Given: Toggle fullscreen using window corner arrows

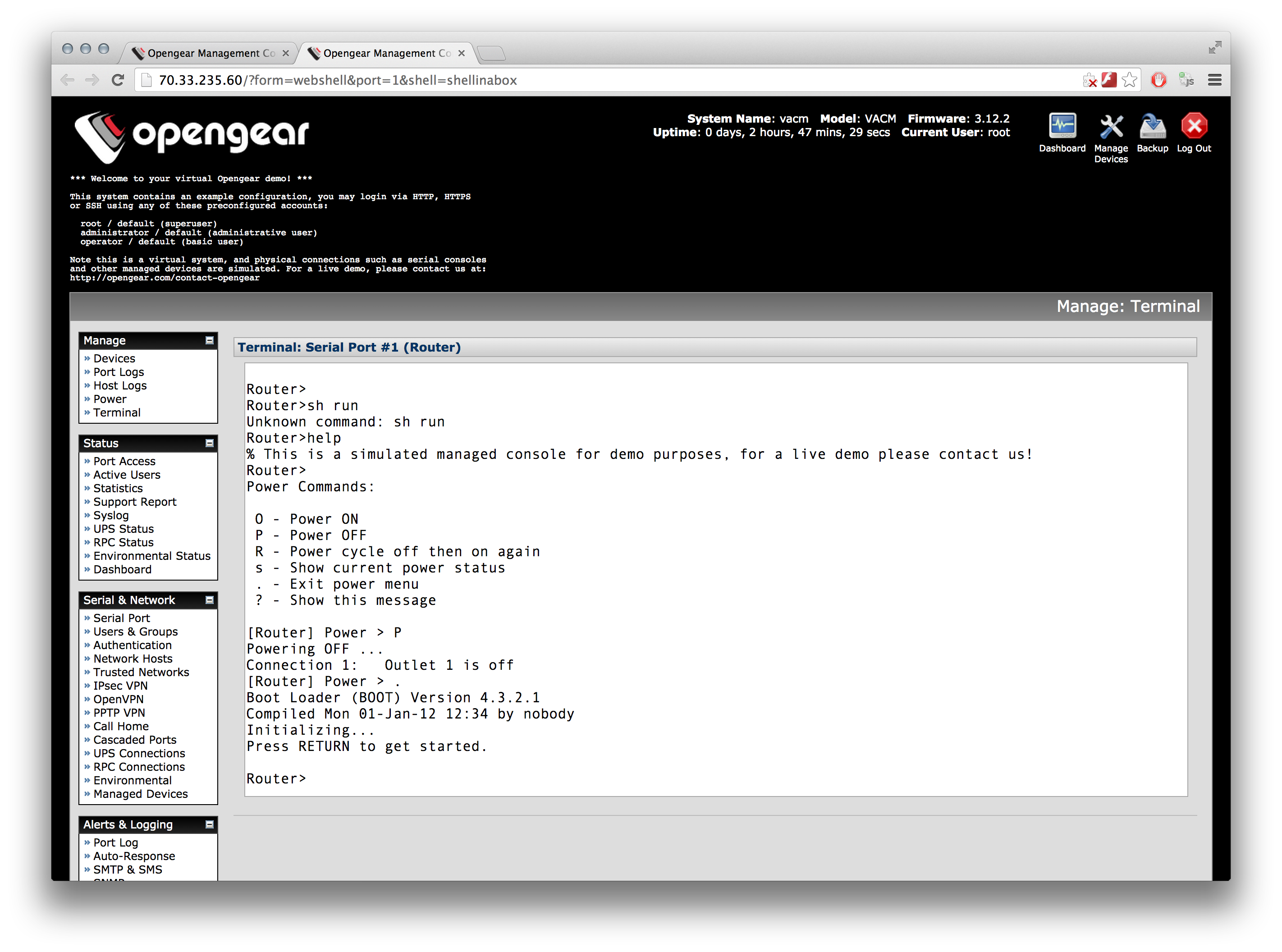Looking at the screenshot, I should 1214,48.
